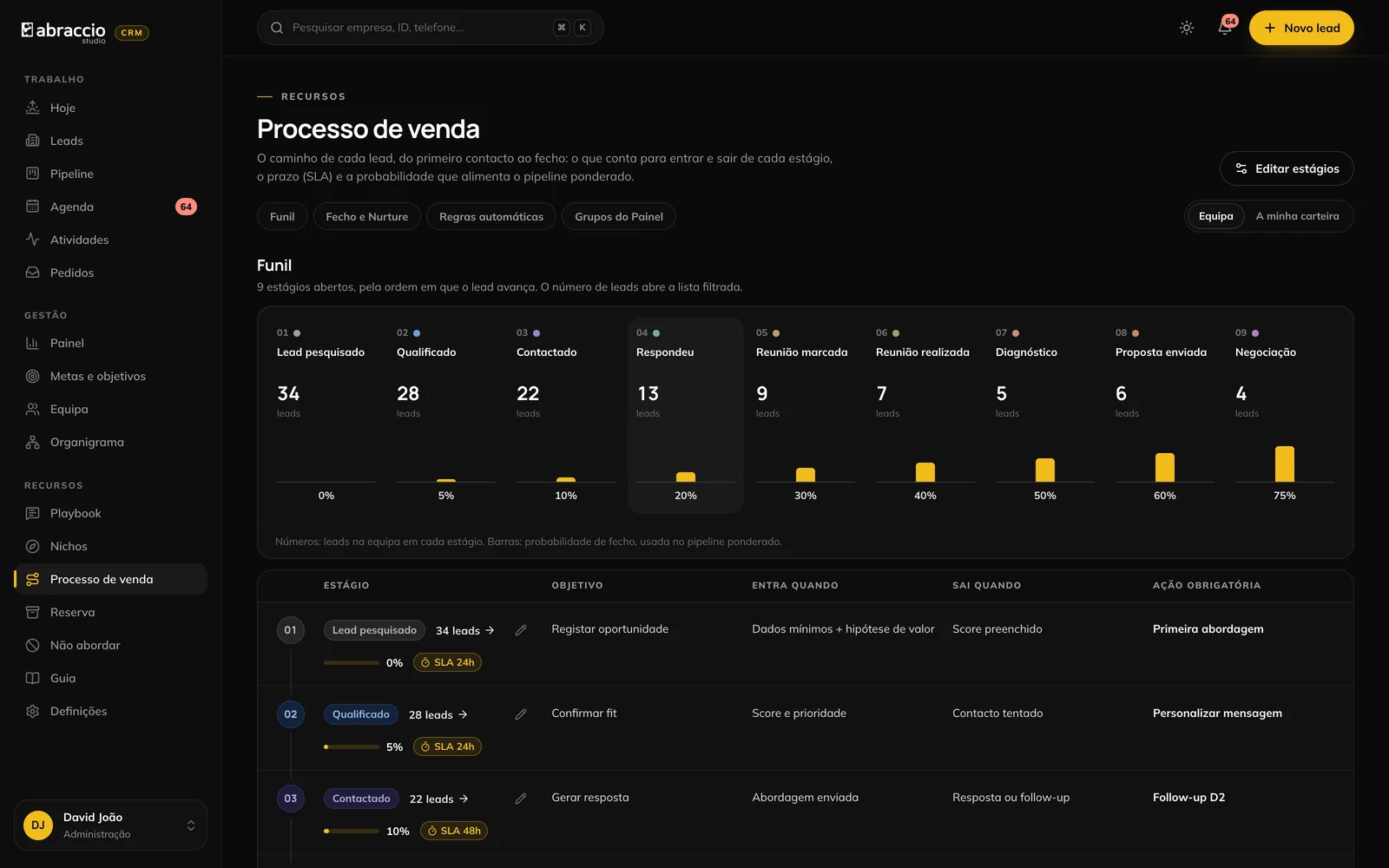
Task: Open Equipa in the sidebar
Action: [x=110, y=409]
